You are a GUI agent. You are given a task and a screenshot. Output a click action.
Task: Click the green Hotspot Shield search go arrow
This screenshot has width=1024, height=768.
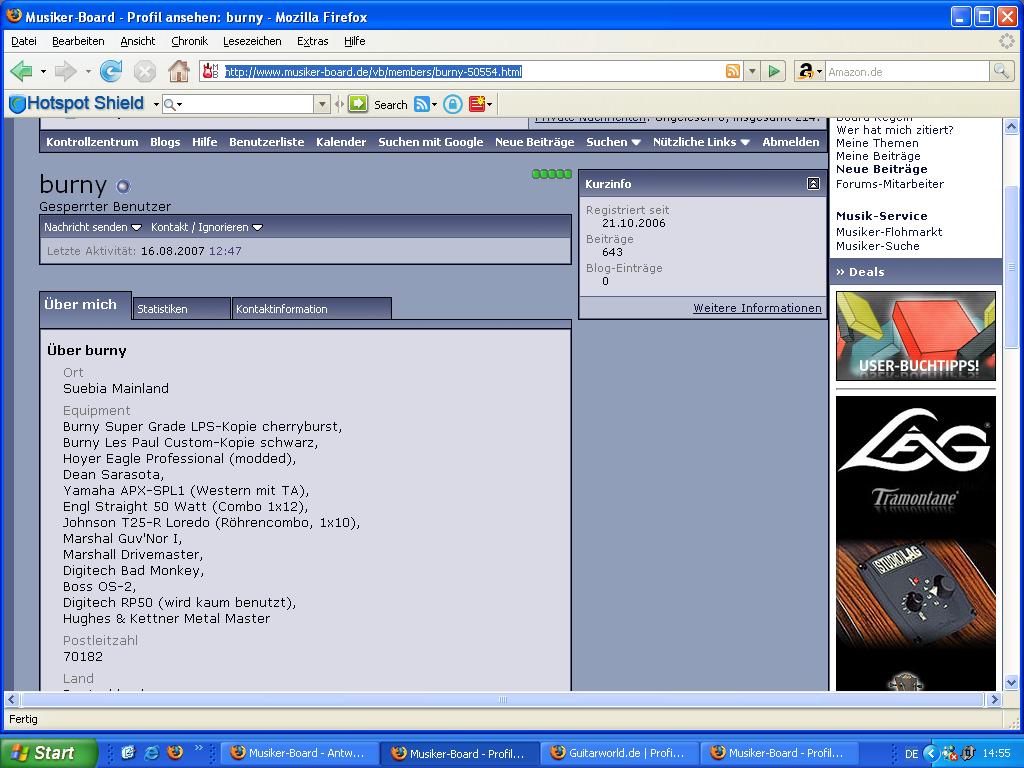pos(358,104)
